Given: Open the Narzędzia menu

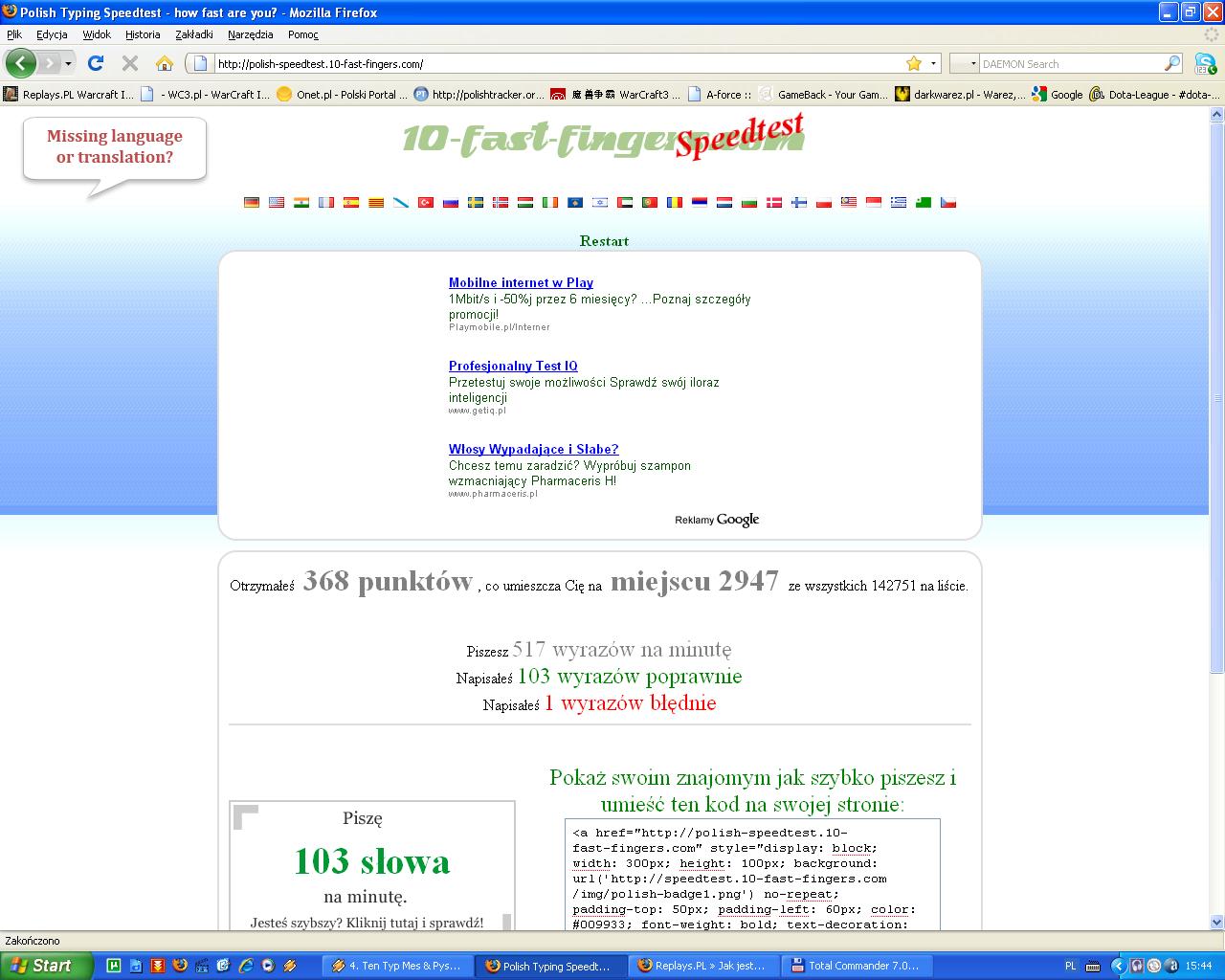Looking at the screenshot, I should coord(250,34).
